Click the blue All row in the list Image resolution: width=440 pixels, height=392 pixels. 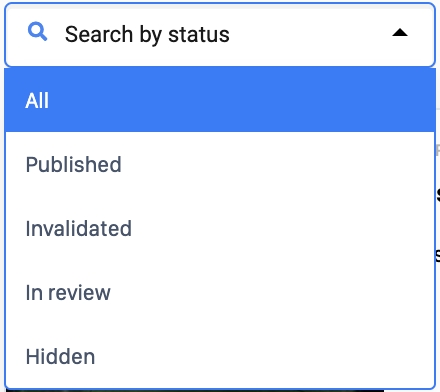point(220,100)
